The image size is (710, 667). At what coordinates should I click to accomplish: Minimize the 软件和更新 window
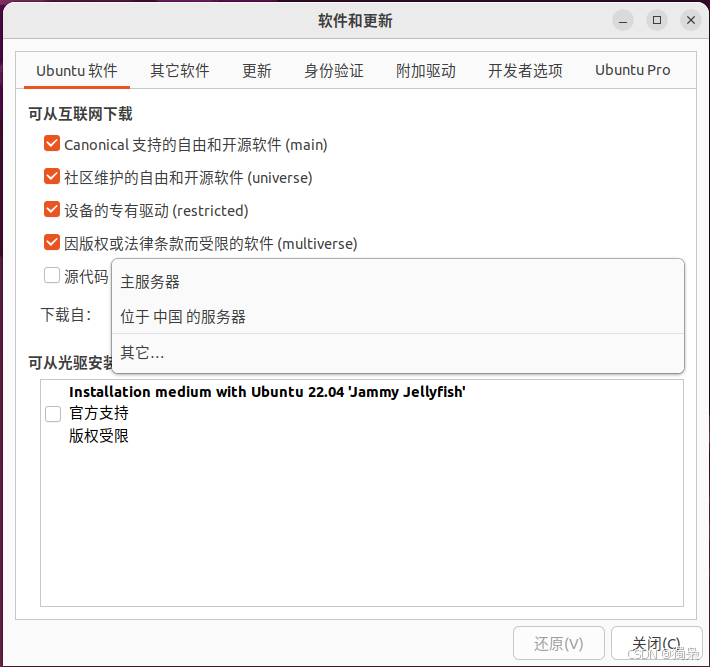(623, 20)
